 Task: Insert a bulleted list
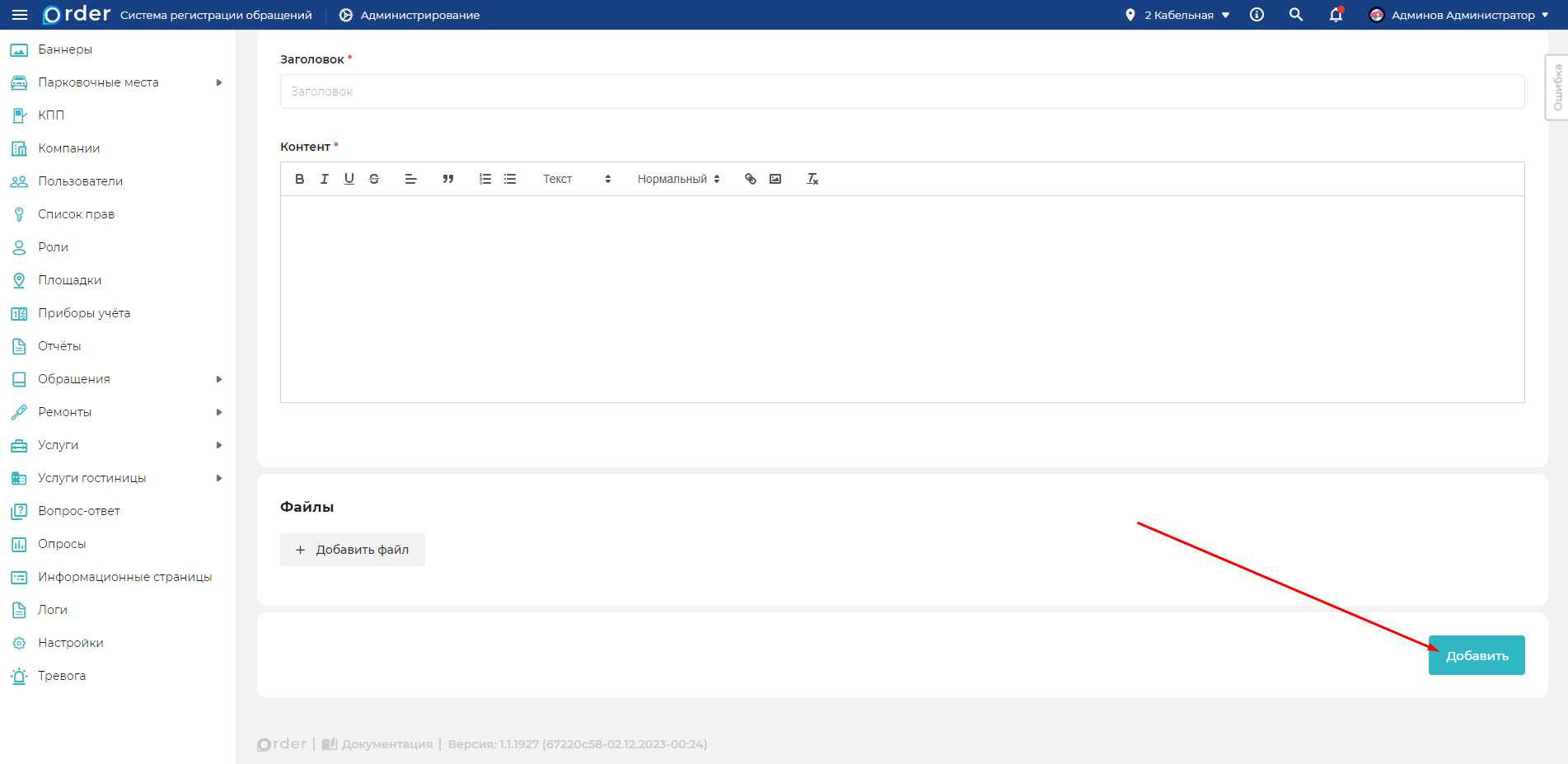pyautogui.click(x=510, y=179)
